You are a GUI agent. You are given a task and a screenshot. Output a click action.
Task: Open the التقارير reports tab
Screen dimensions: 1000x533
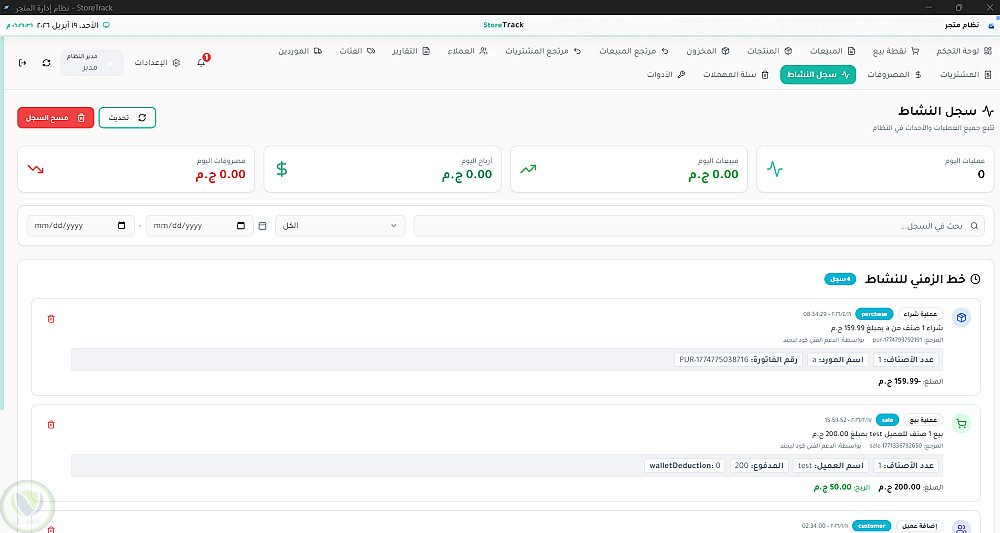click(411, 51)
